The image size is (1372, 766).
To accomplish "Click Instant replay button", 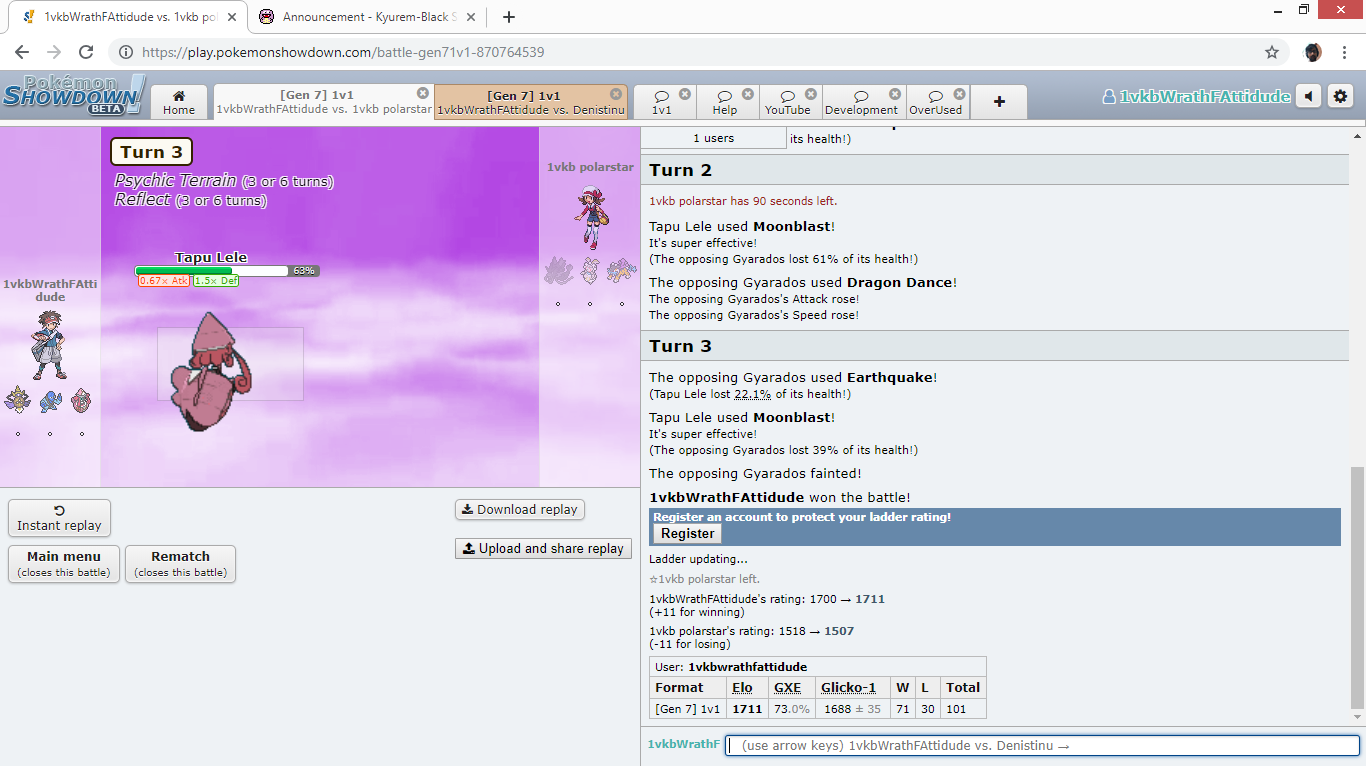I will pos(59,518).
